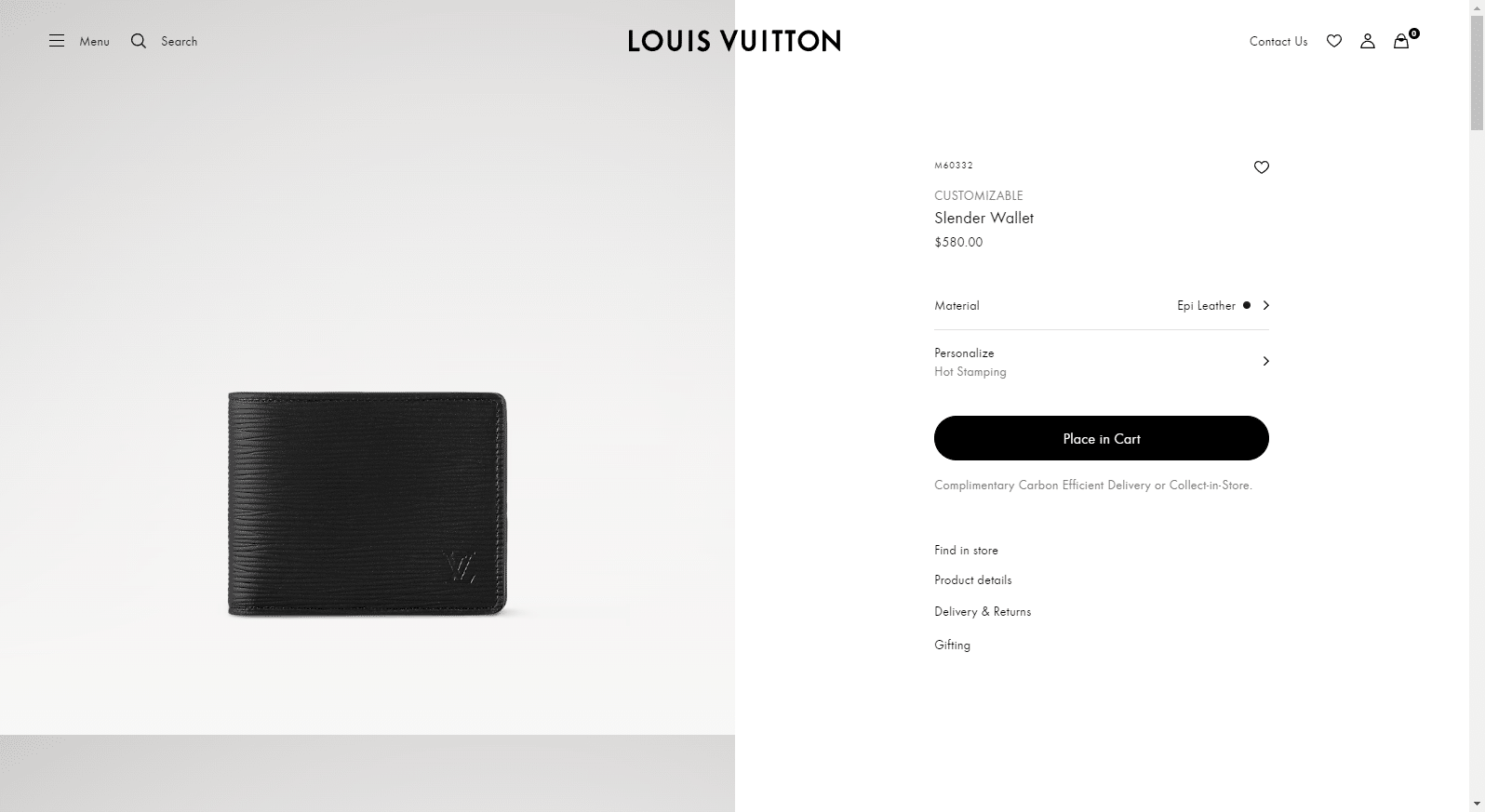Open the hamburger Menu icon

(x=57, y=41)
